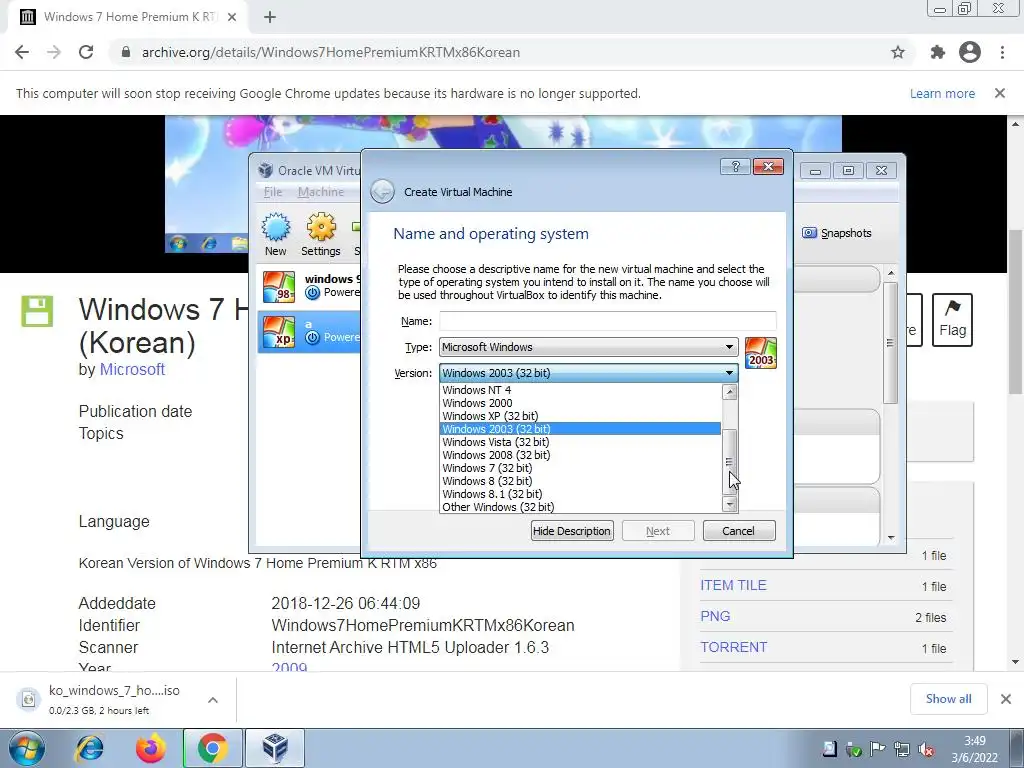Click the back arrow in Create Virtual Machine
Image resolution: width=1024 pixels, height=768 pixels.
click(x=382, y=192)
